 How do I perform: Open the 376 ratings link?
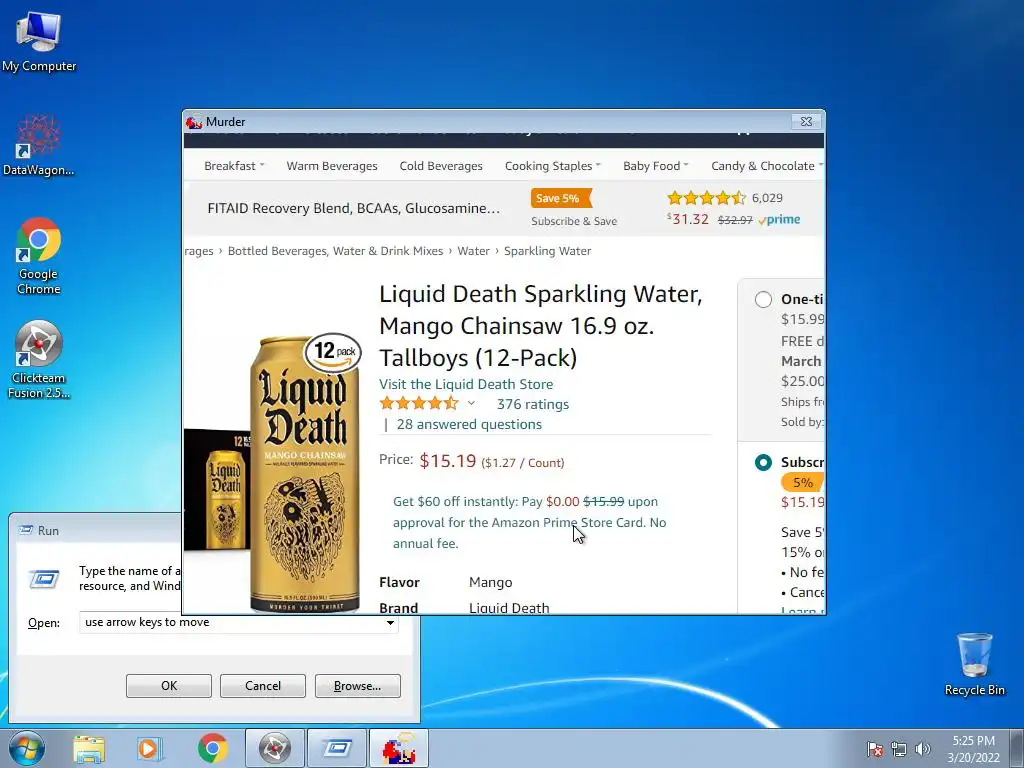coord(532,404)
